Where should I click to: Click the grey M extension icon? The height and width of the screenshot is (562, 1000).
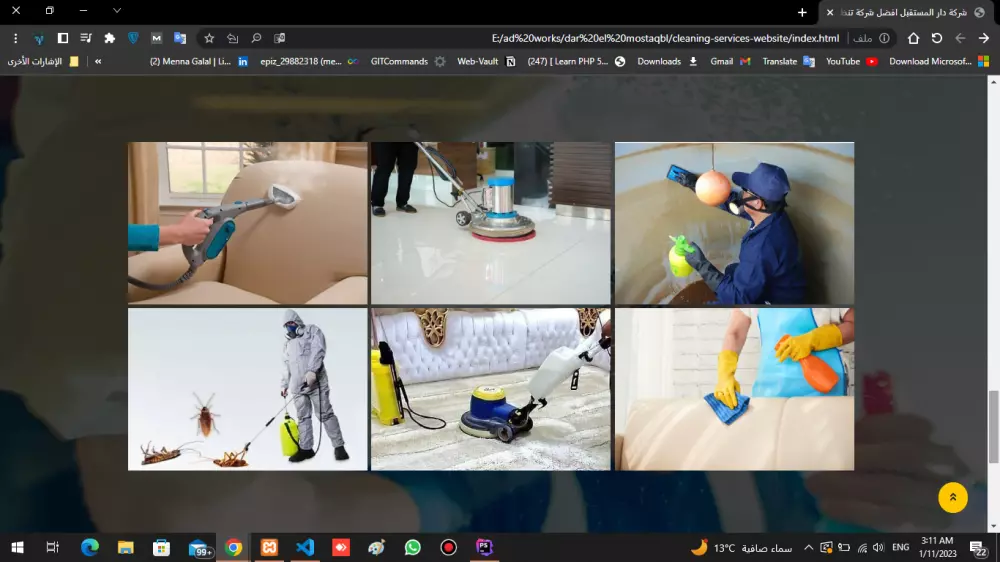click(156, 38)
